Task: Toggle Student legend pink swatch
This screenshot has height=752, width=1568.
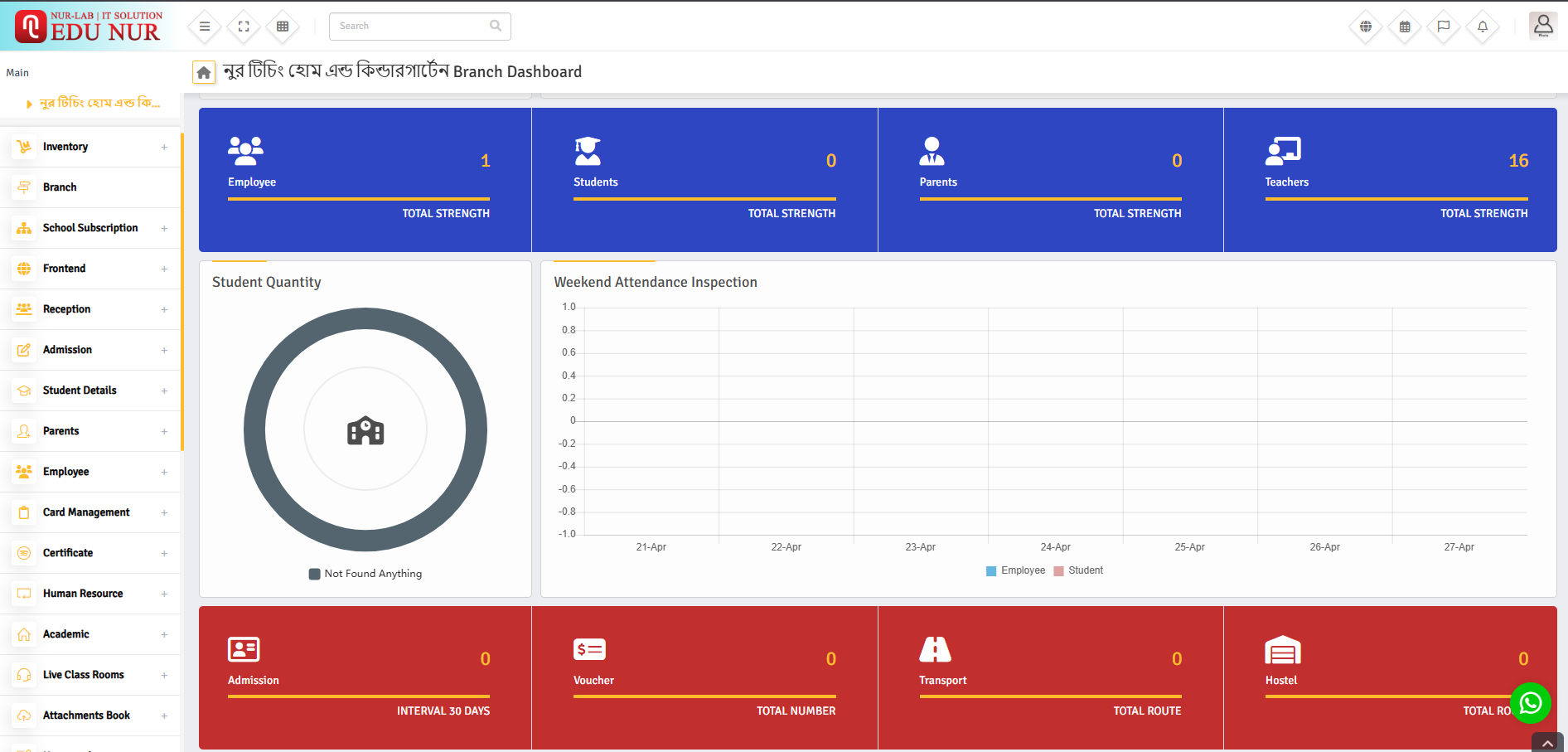Action: point(1058,571)
